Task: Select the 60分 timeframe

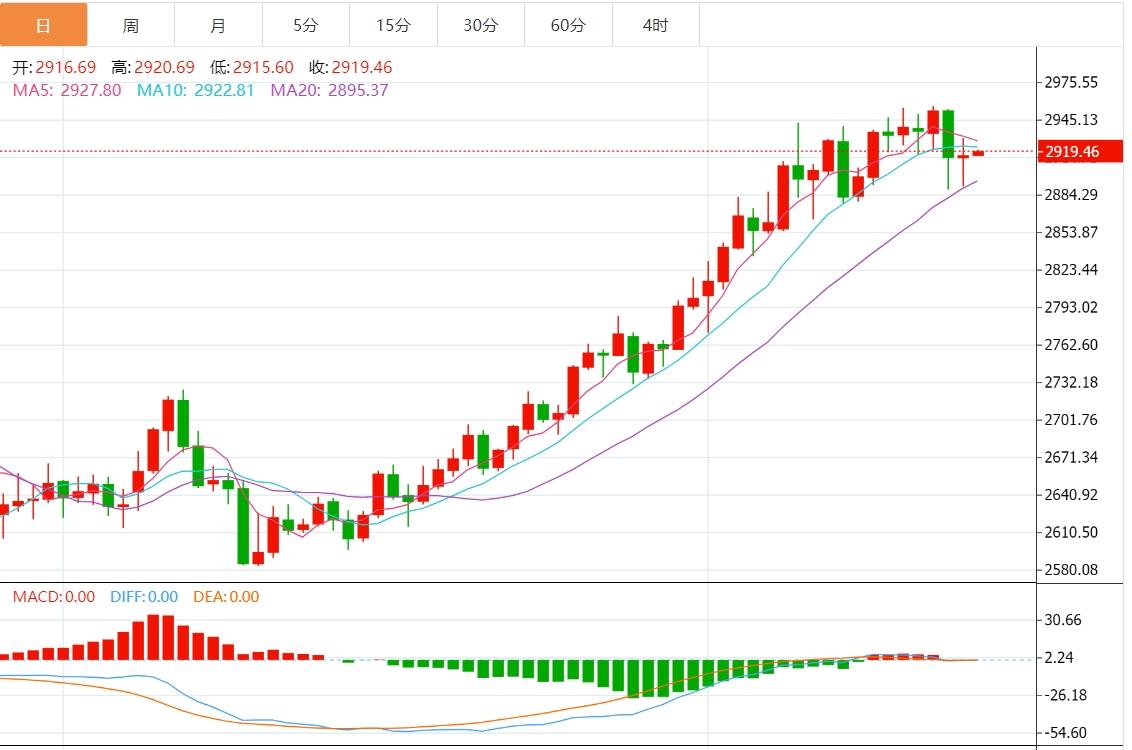Action: 566,25
